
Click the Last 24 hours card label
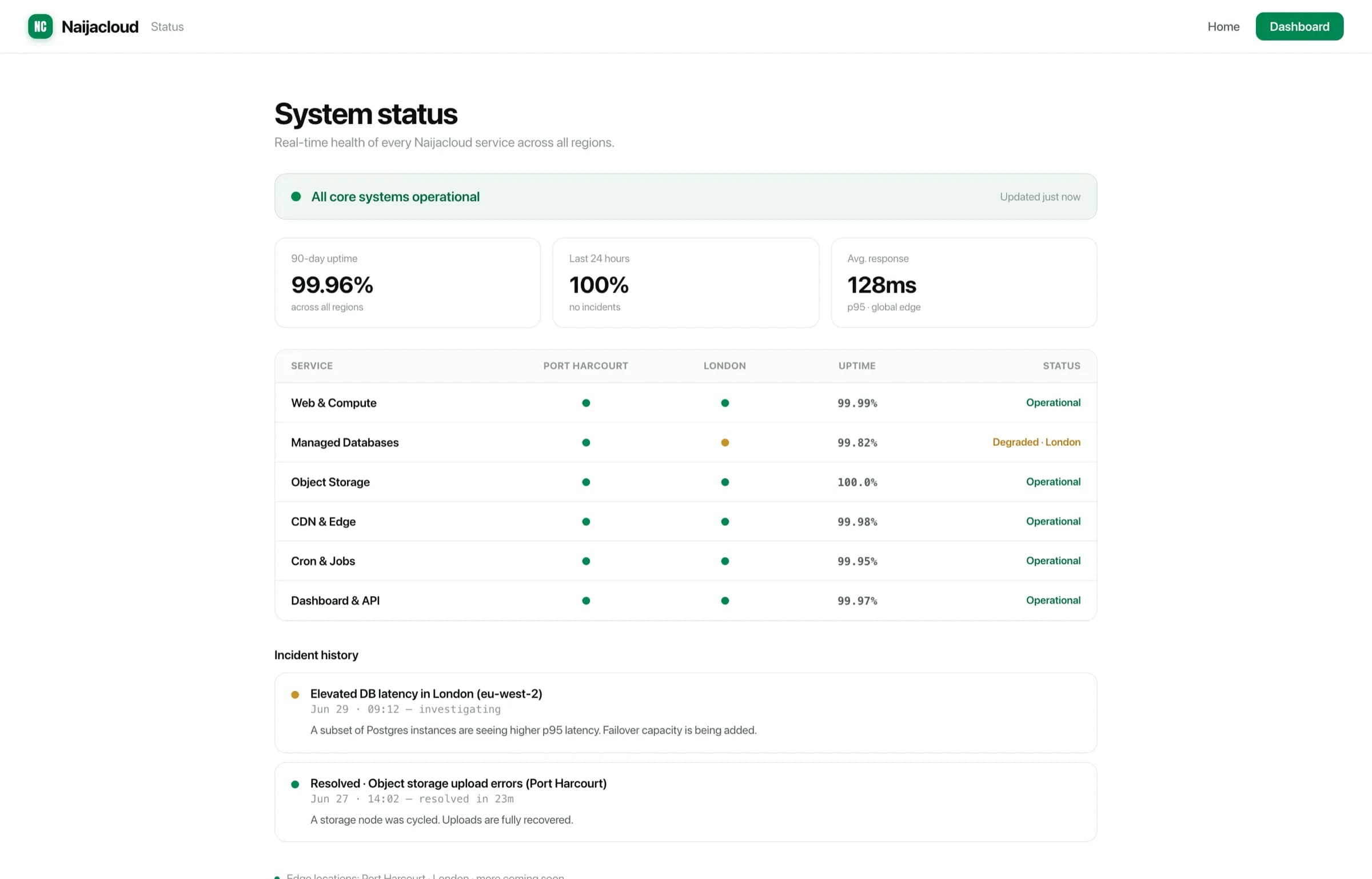pyautogui.click(x=599, y=258)
